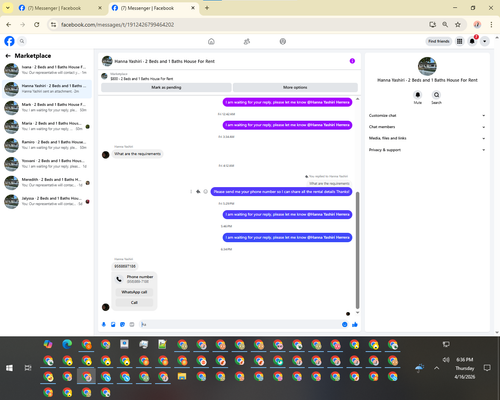Select the second Messenger browser tab
Screen dimensions: 500x400
click(x=153, y=8)
